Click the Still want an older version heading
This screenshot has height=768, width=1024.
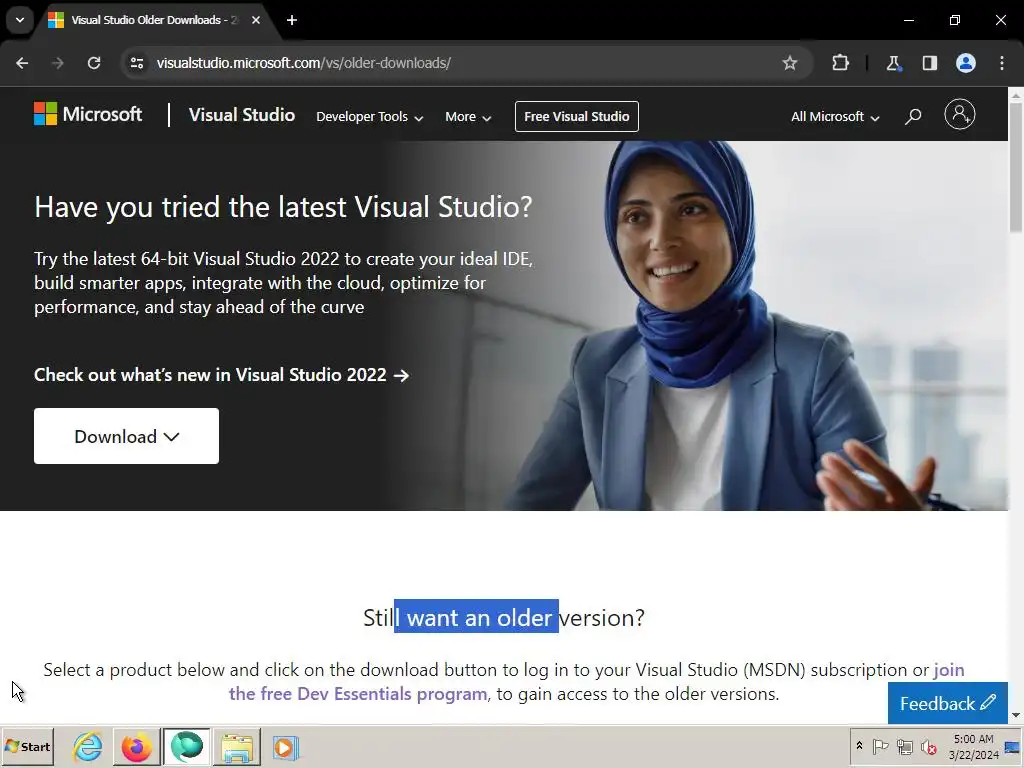pos(504,617)
